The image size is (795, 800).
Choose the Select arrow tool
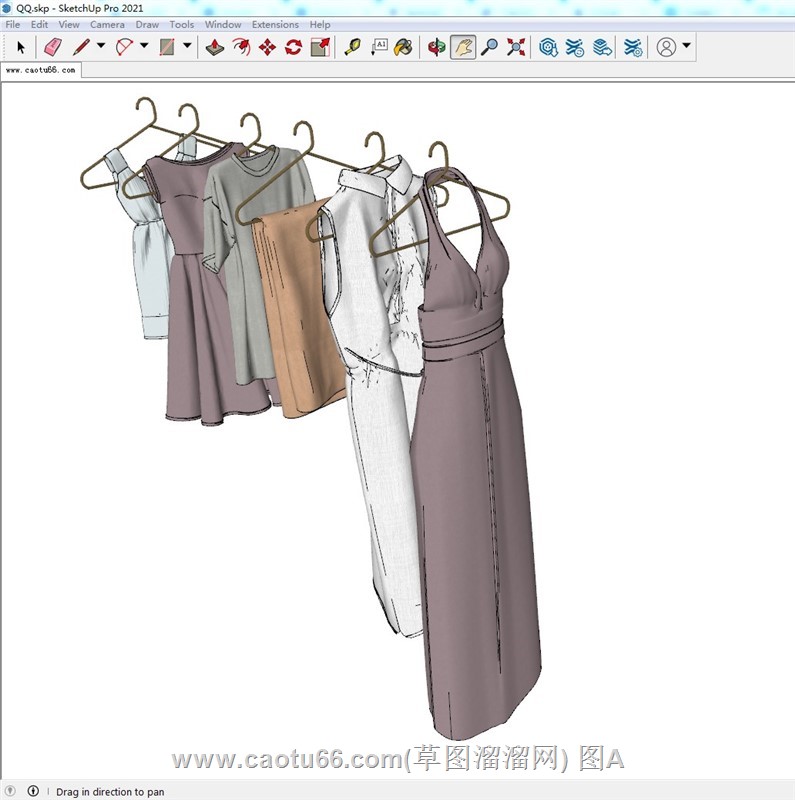tap(20, 47)
